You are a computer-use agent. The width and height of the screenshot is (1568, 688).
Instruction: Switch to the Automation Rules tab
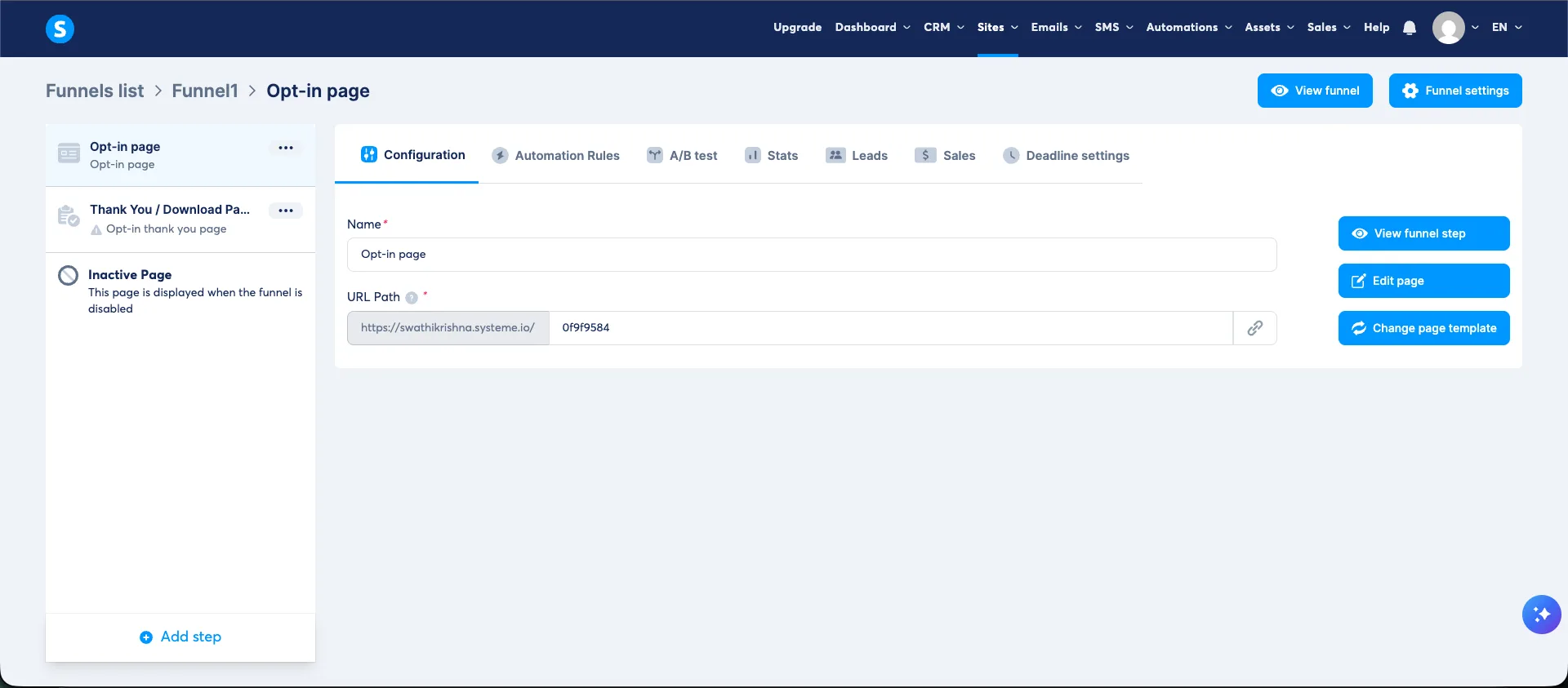pos(556,155)
